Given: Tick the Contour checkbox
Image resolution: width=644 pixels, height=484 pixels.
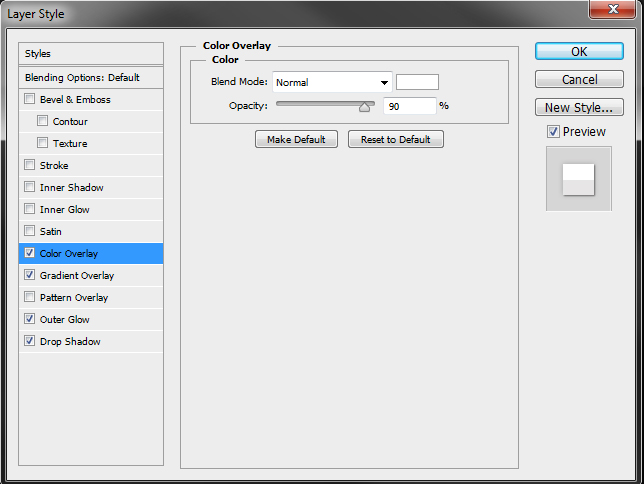Looking at the screenshot, I should click(x=42, y=121).
